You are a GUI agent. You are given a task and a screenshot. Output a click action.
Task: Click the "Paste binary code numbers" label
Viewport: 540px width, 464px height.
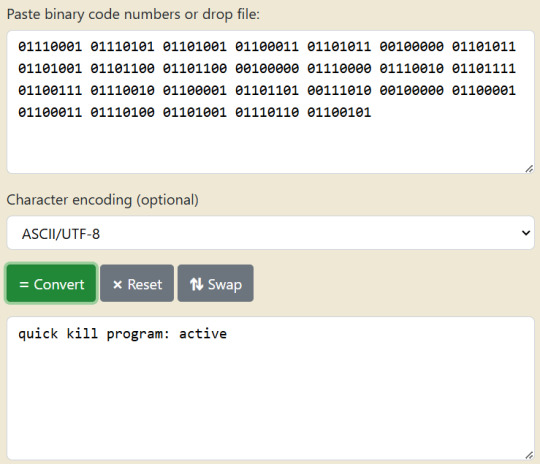(93, 15)
